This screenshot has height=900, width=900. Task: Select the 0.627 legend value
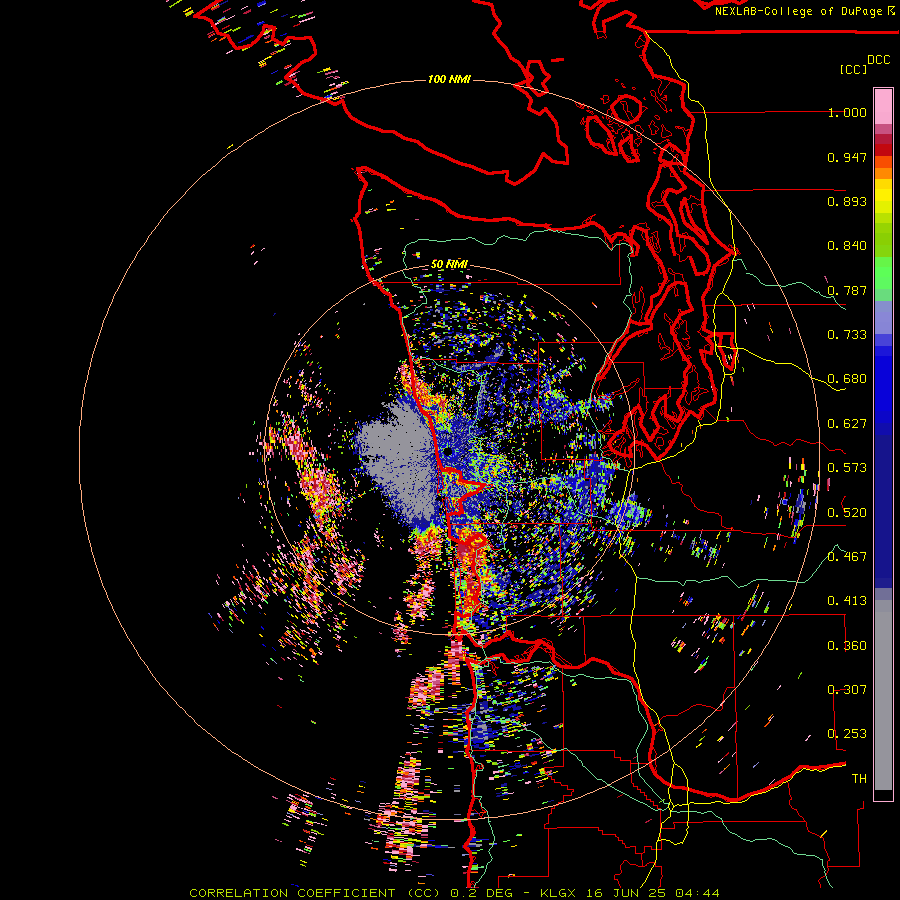(847, 424)
